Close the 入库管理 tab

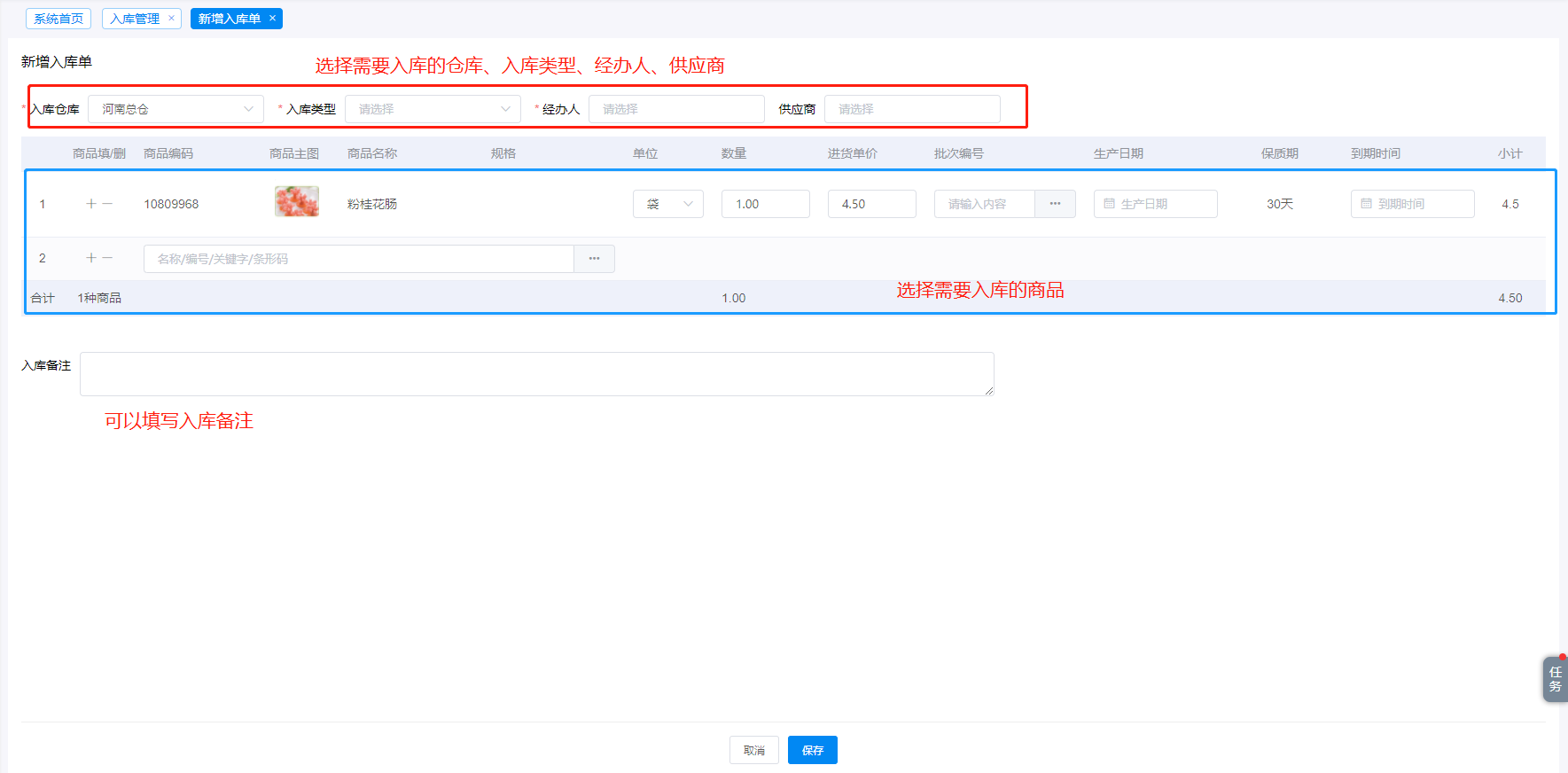pos(171,18)
